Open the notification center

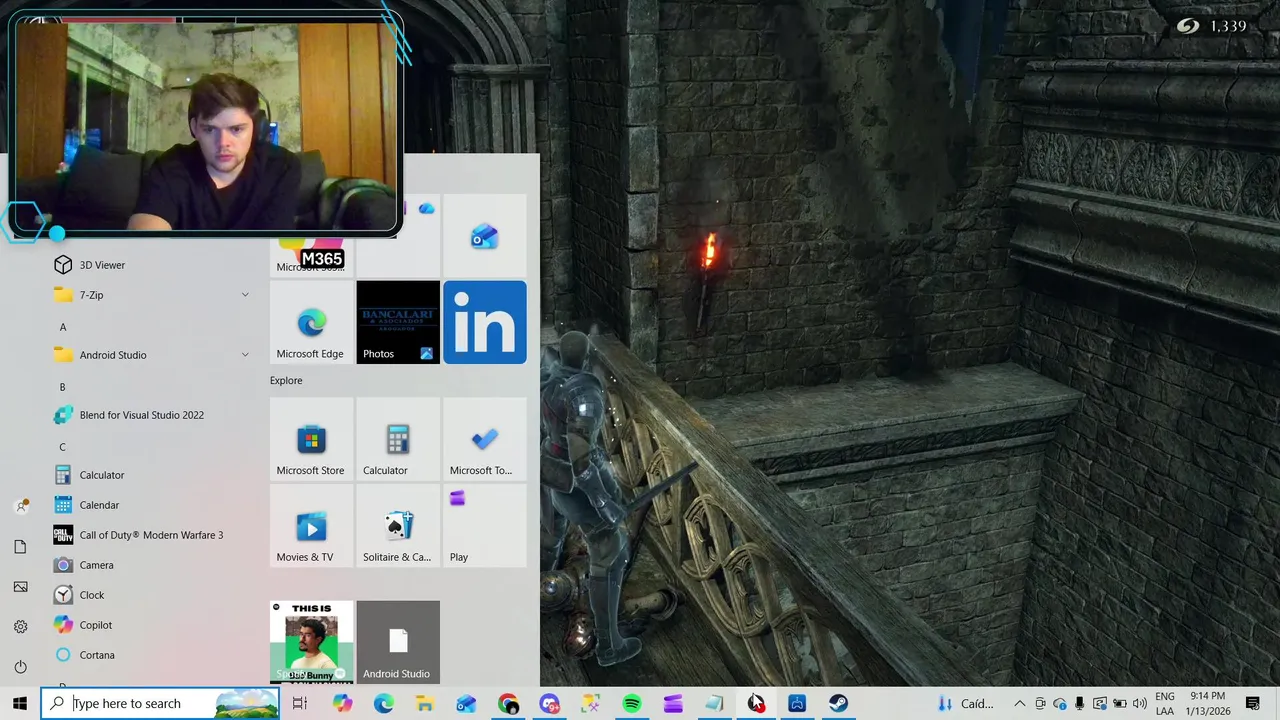click(x=1253, y=704)
